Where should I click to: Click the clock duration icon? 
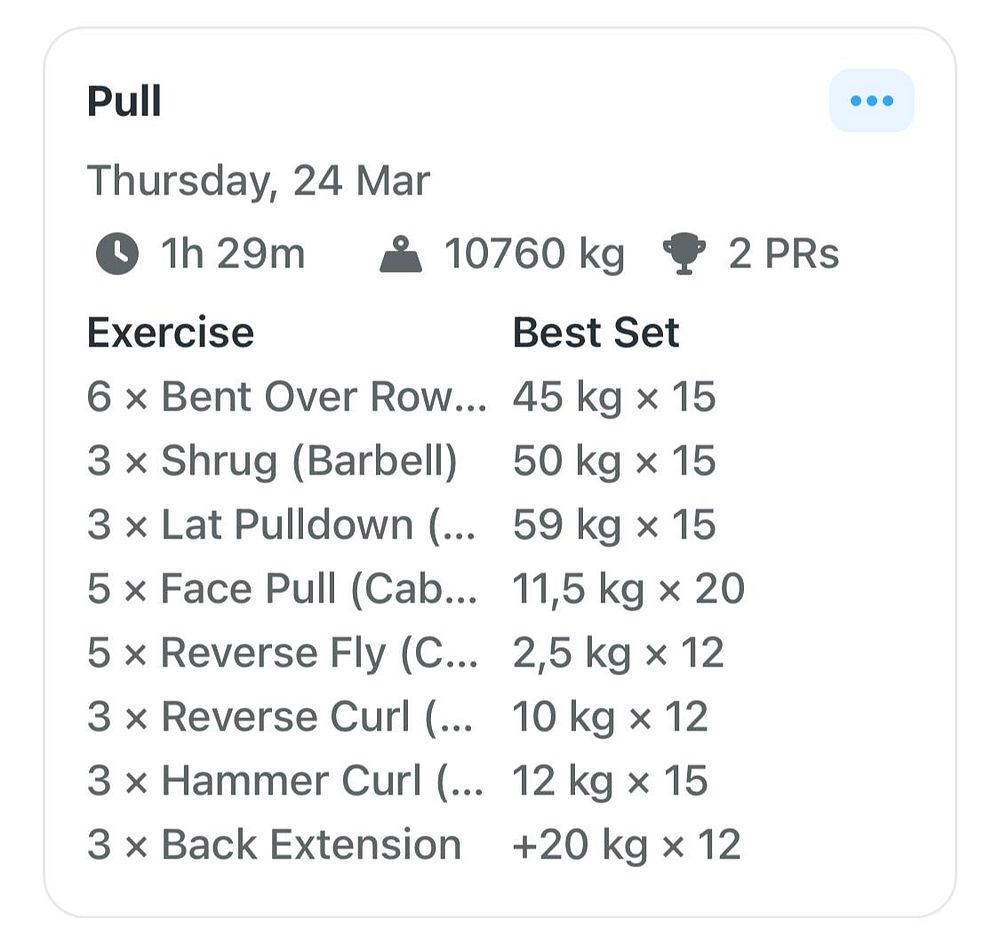117,254
